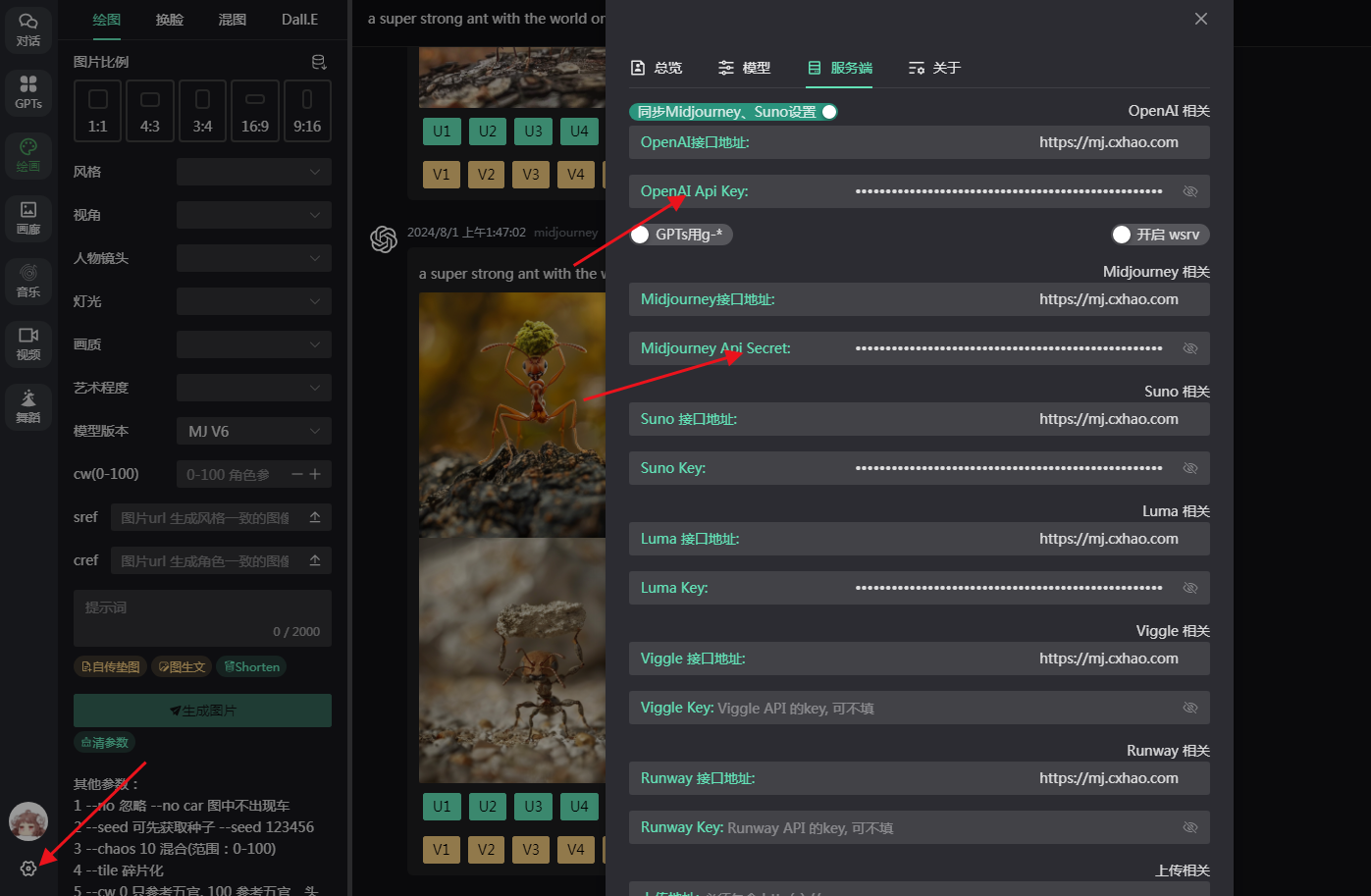Image resolution: width=1371 pixels, height=896 pixels.
Task: Open the 灯光 lighting dropdown
Action: pyautogui.click(x=254, y=301)
